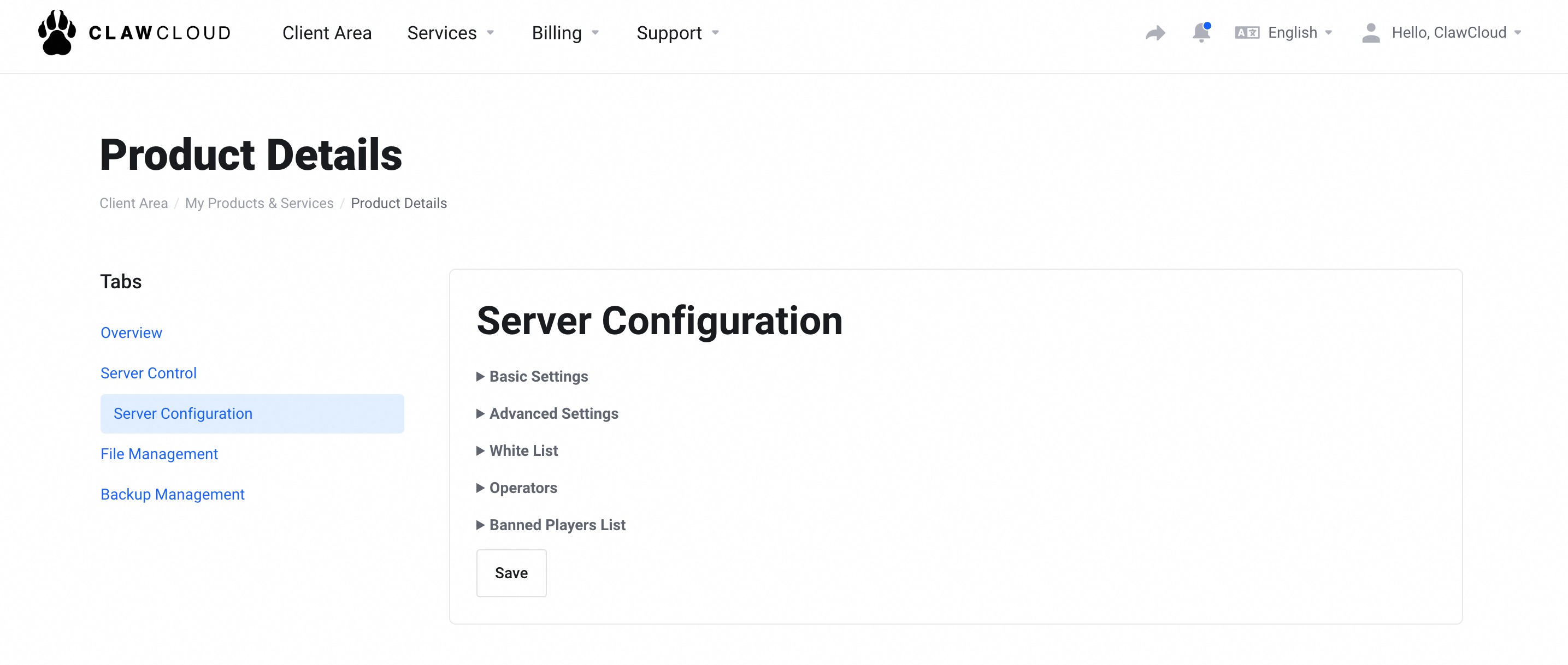
Task: Expand the White List section
Action: coord(523,451)
